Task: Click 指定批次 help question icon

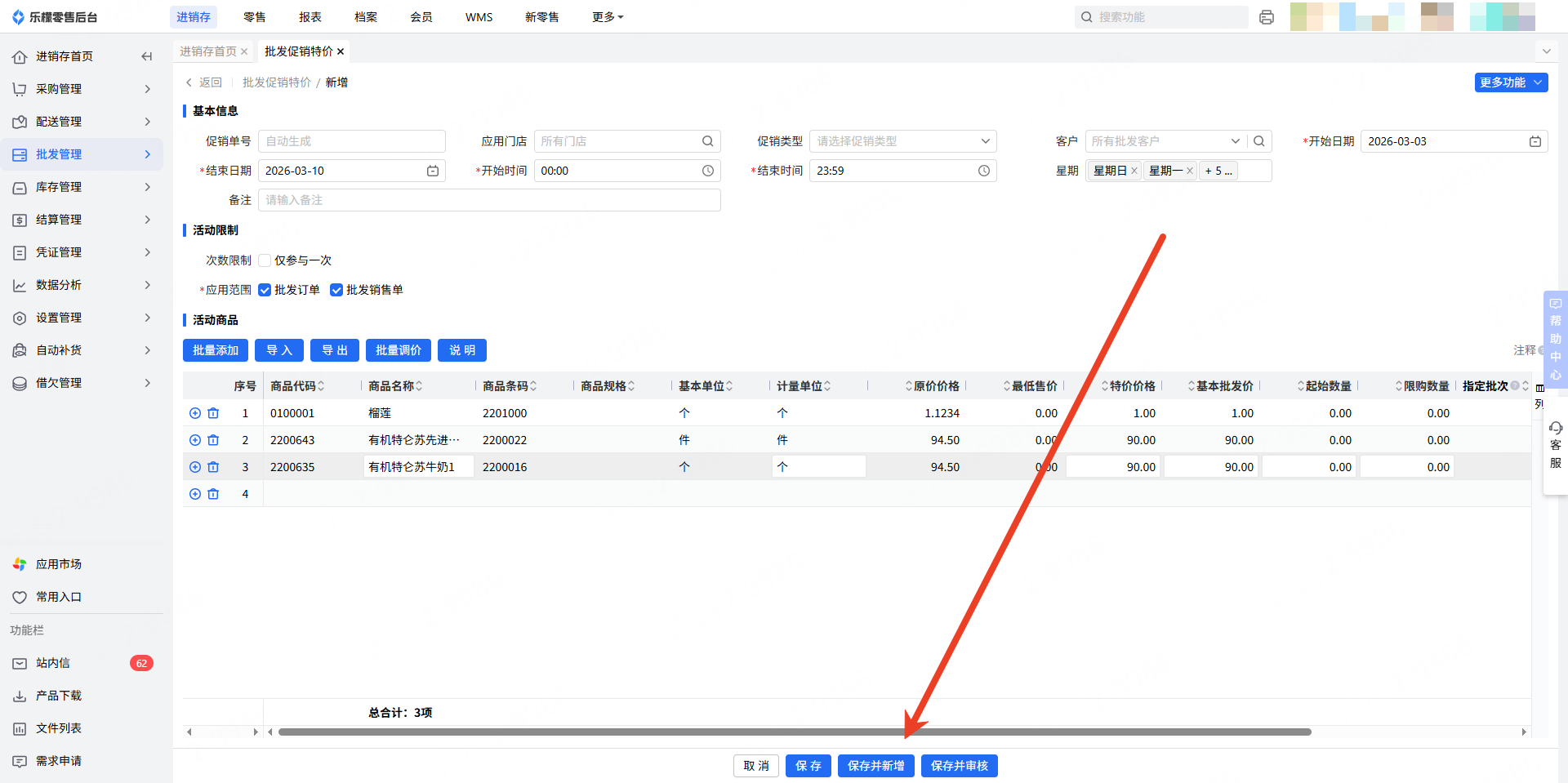Action: pos(1515,386)
